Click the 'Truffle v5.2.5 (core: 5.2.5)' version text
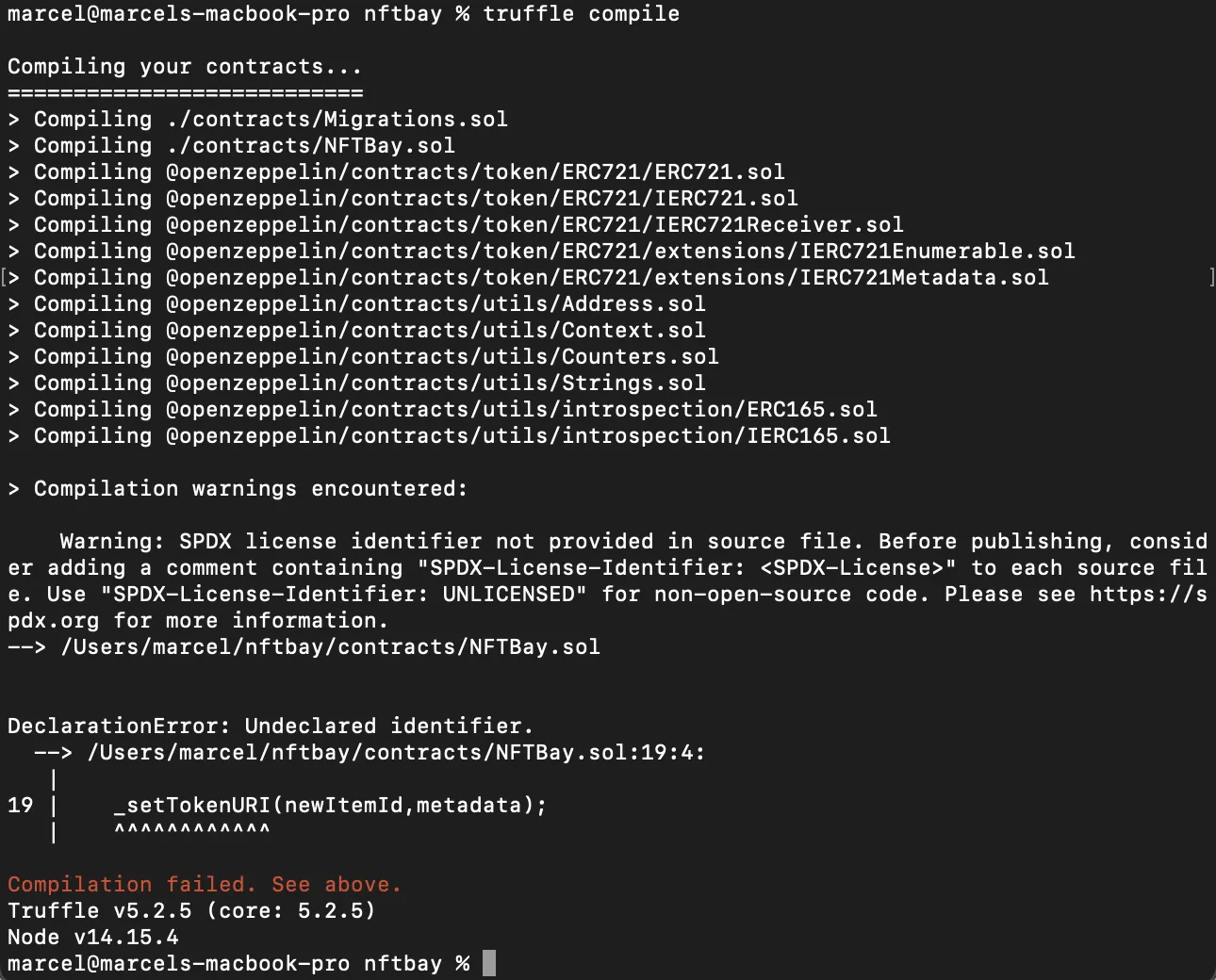1216x980 pixels. click(191, 910)
